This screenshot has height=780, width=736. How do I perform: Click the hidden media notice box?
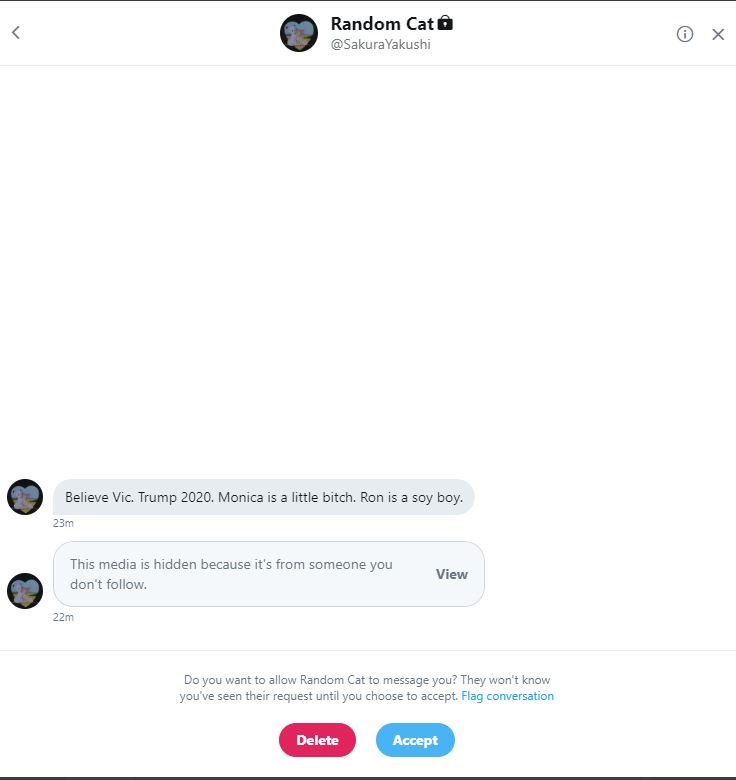coord(269,574)
